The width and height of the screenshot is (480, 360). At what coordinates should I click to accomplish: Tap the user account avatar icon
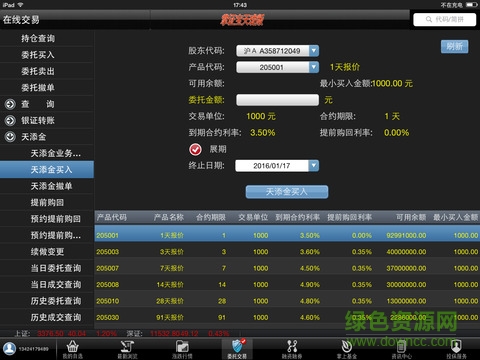click(9, 349)
